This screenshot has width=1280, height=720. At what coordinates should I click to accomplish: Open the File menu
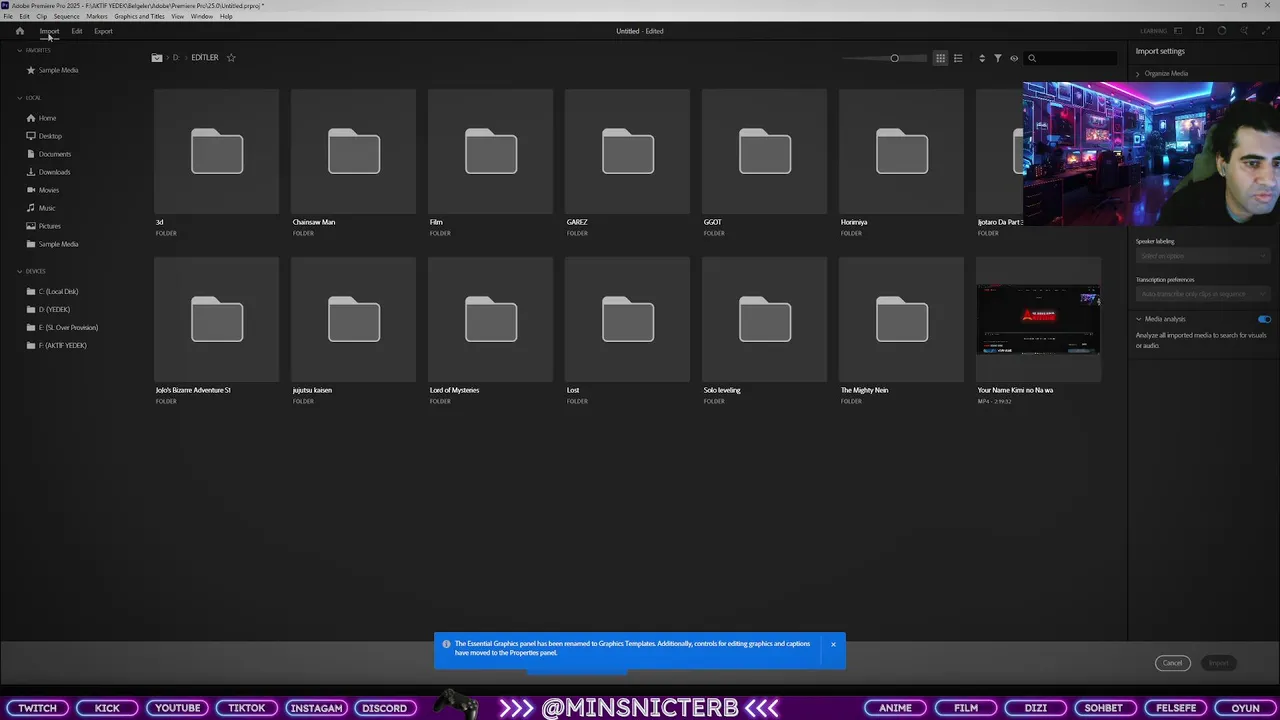coord(8,16)
